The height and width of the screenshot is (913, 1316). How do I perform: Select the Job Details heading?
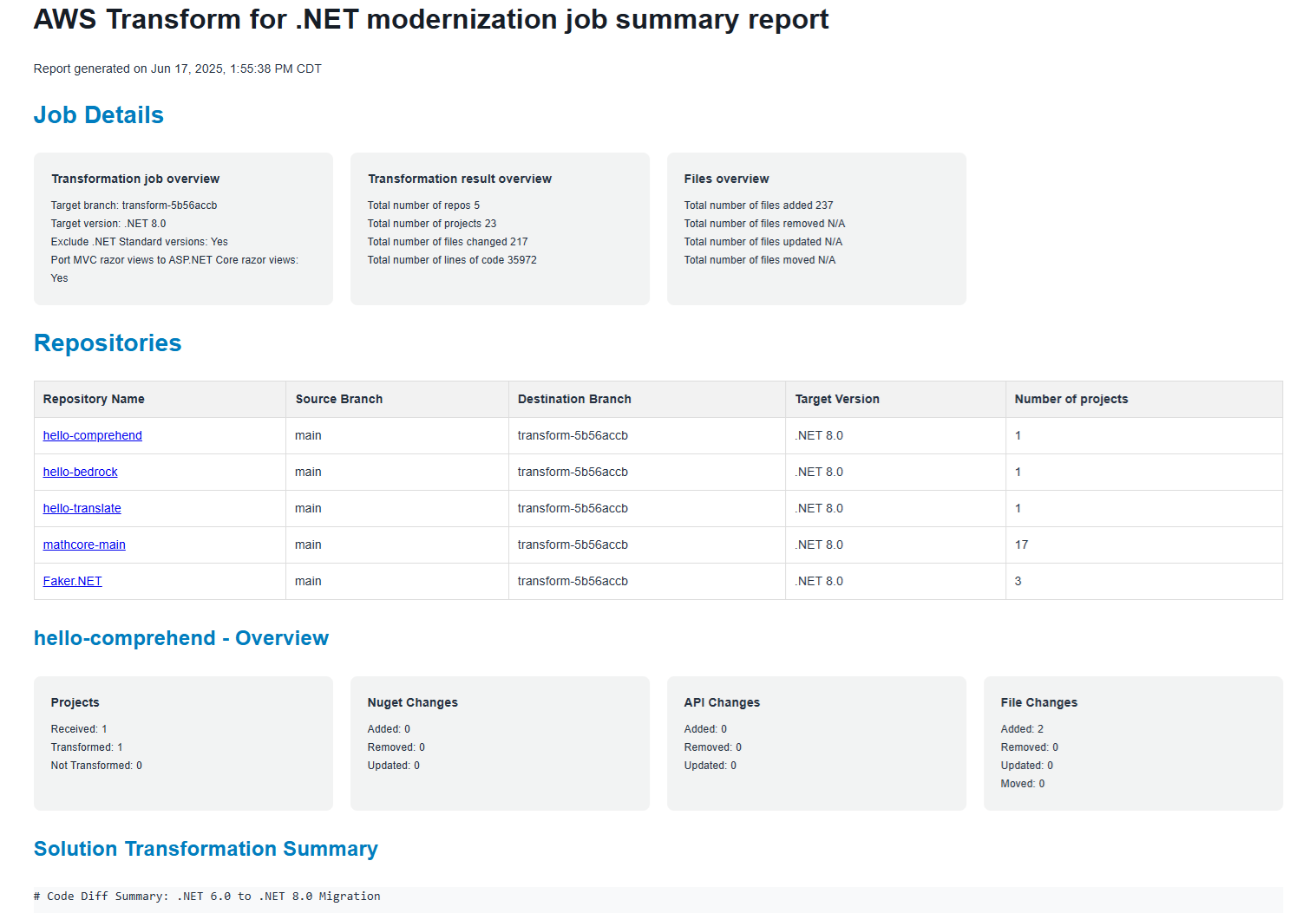98,114
